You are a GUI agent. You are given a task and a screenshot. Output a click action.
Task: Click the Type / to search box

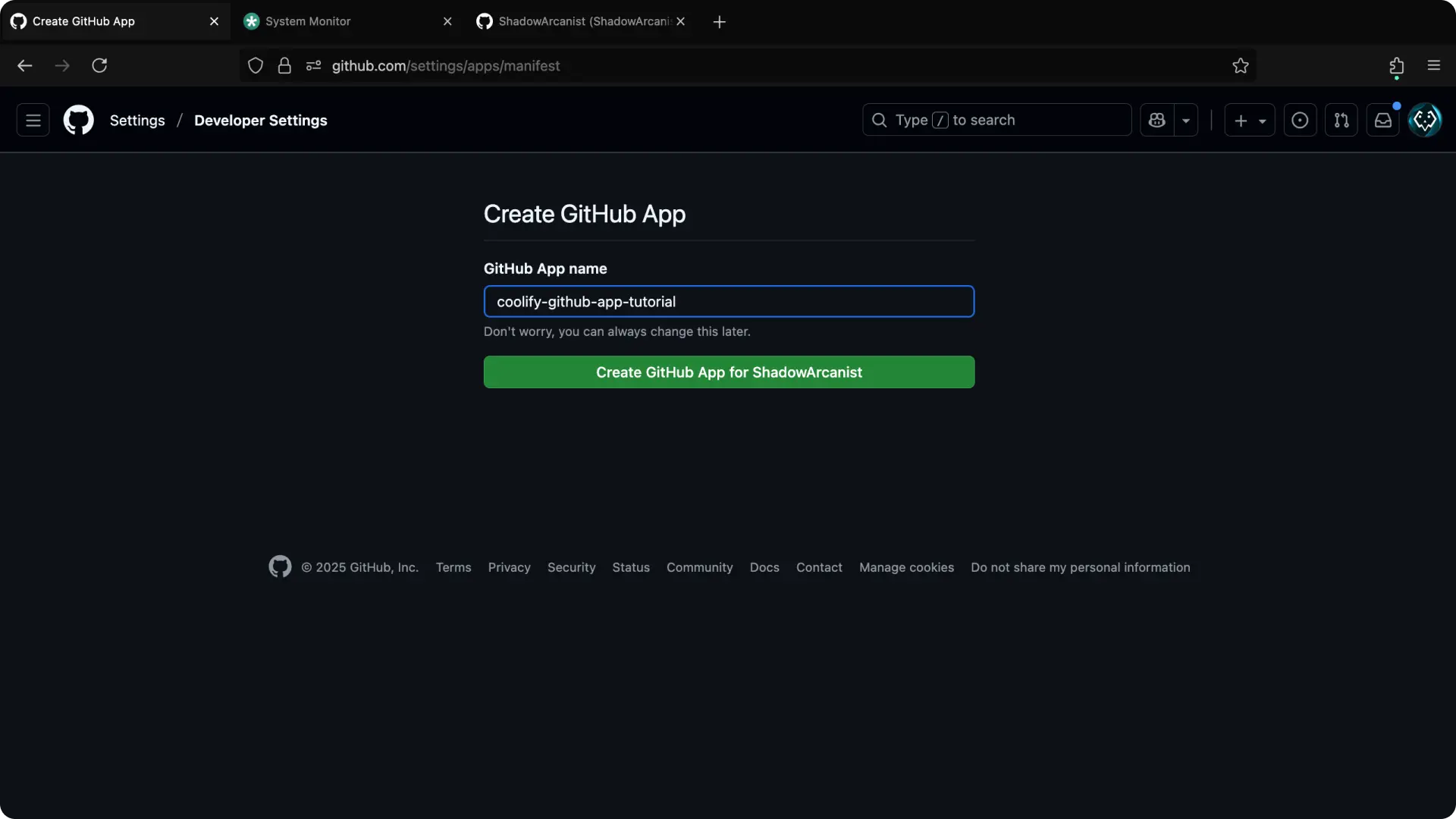click(996, 120)
